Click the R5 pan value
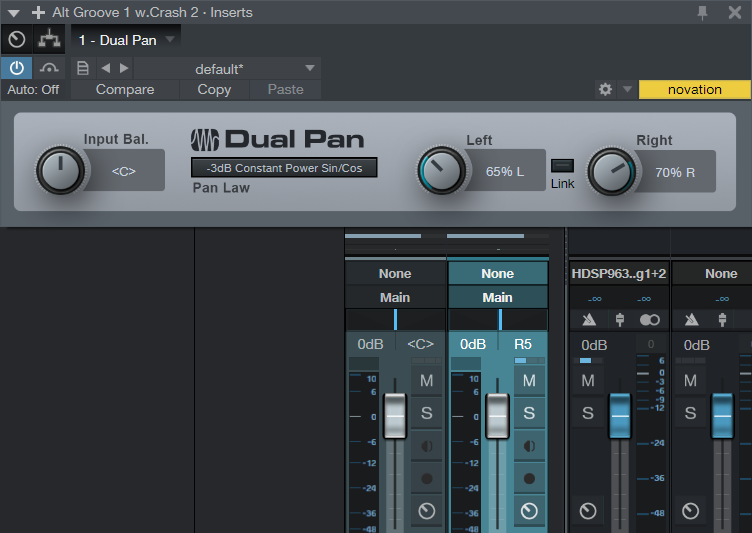Image resolution: width=752 pixels, height=533 pixels. pyautogui.click(x=523, y=344)
